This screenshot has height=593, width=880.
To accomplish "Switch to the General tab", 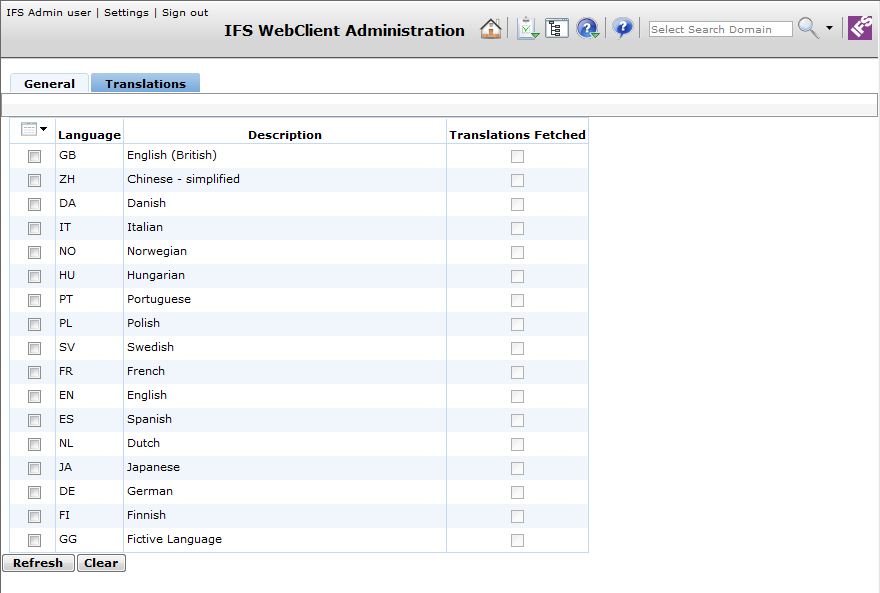I will click(x=49, y=84).
